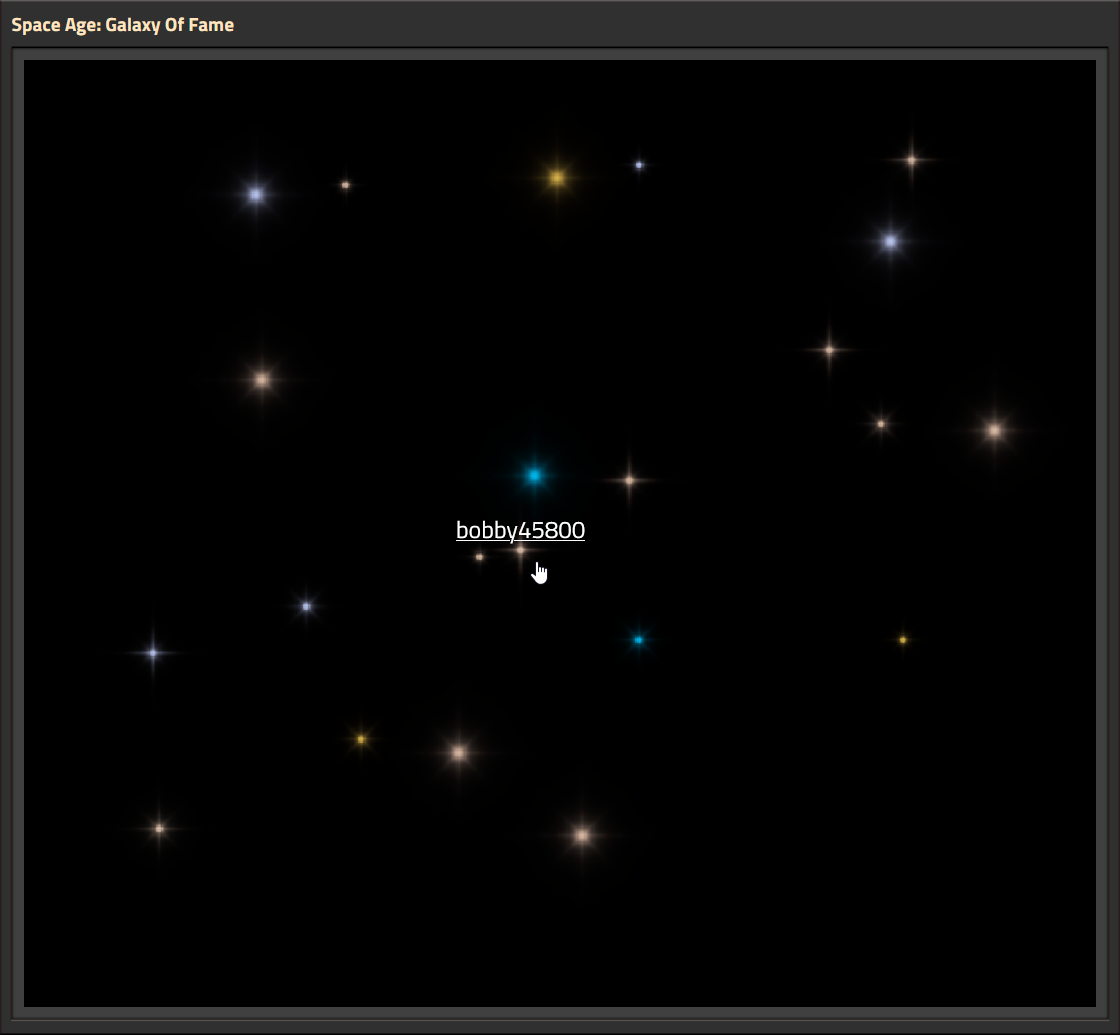Select the small tan star left of the hovered star

[479, 556]
